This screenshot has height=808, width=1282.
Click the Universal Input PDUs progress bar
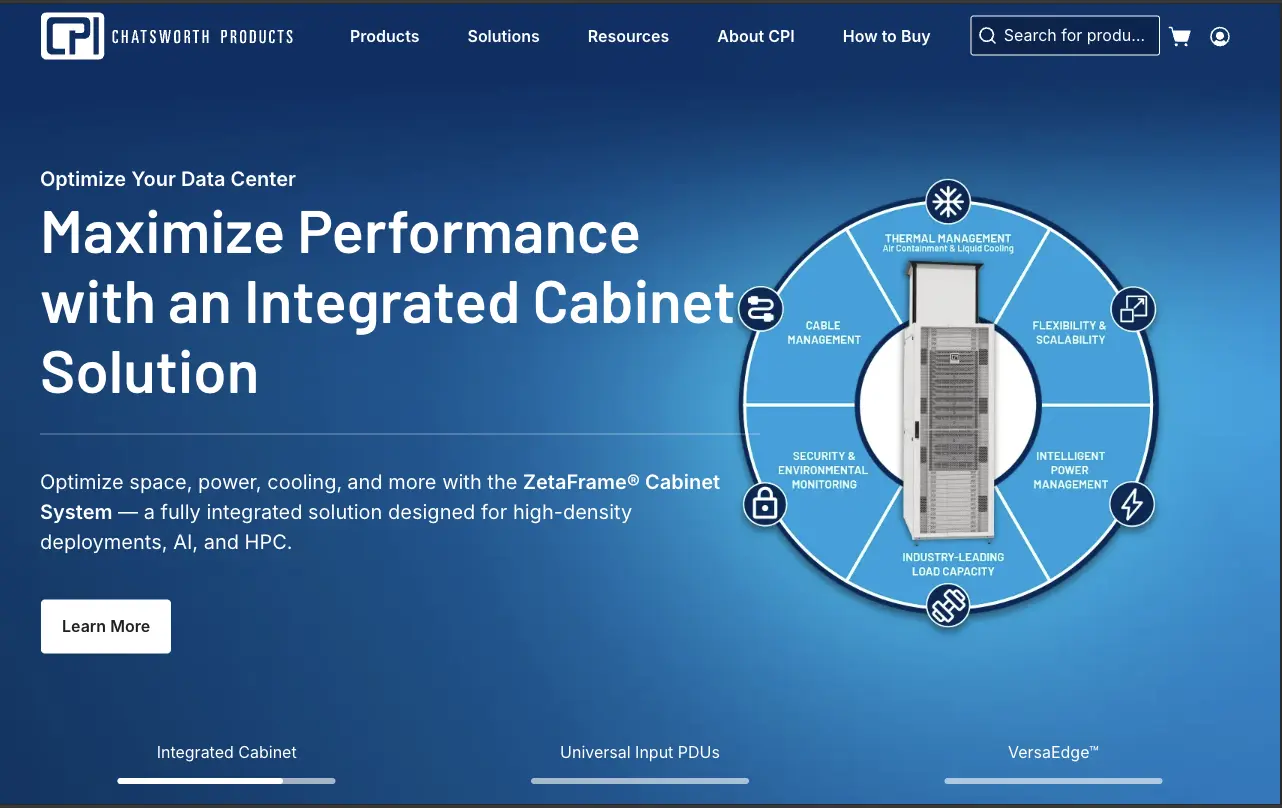(x=640, y=780)
